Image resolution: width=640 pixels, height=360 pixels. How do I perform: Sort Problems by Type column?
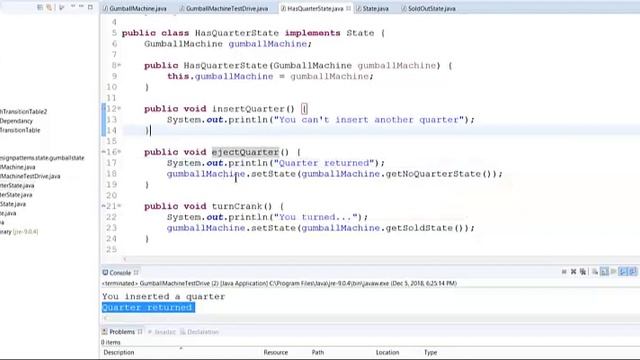430,352
